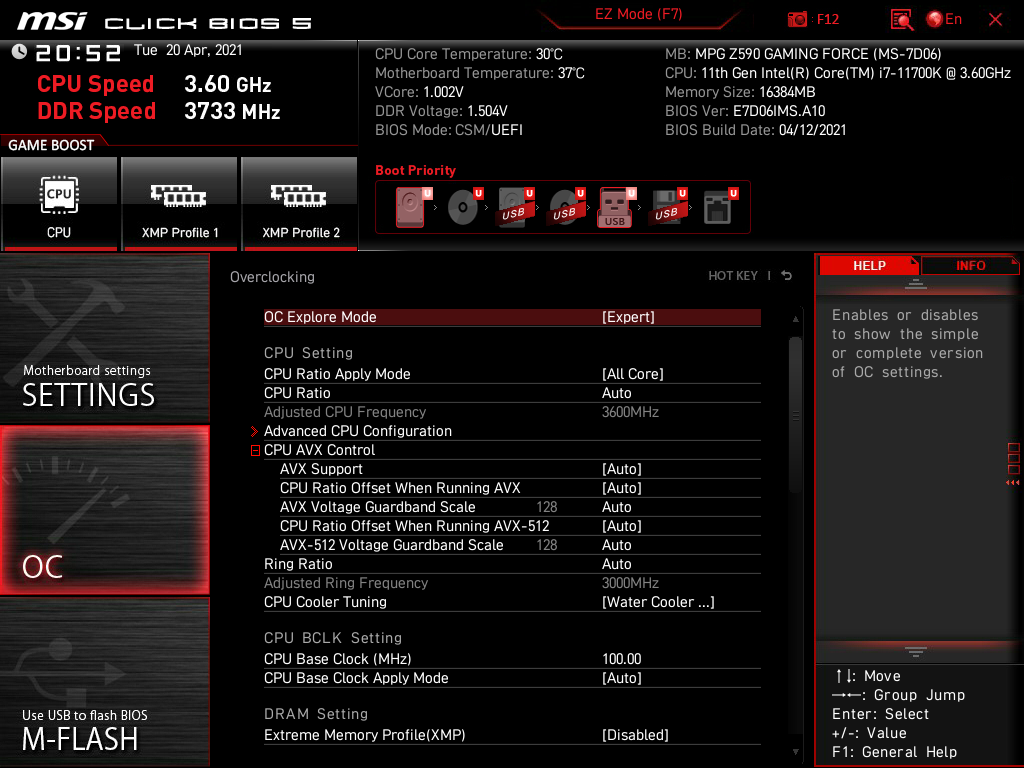
Task: Change CPU Base Clock Apply Mode [Auto]
Action: tap(512, 678)
